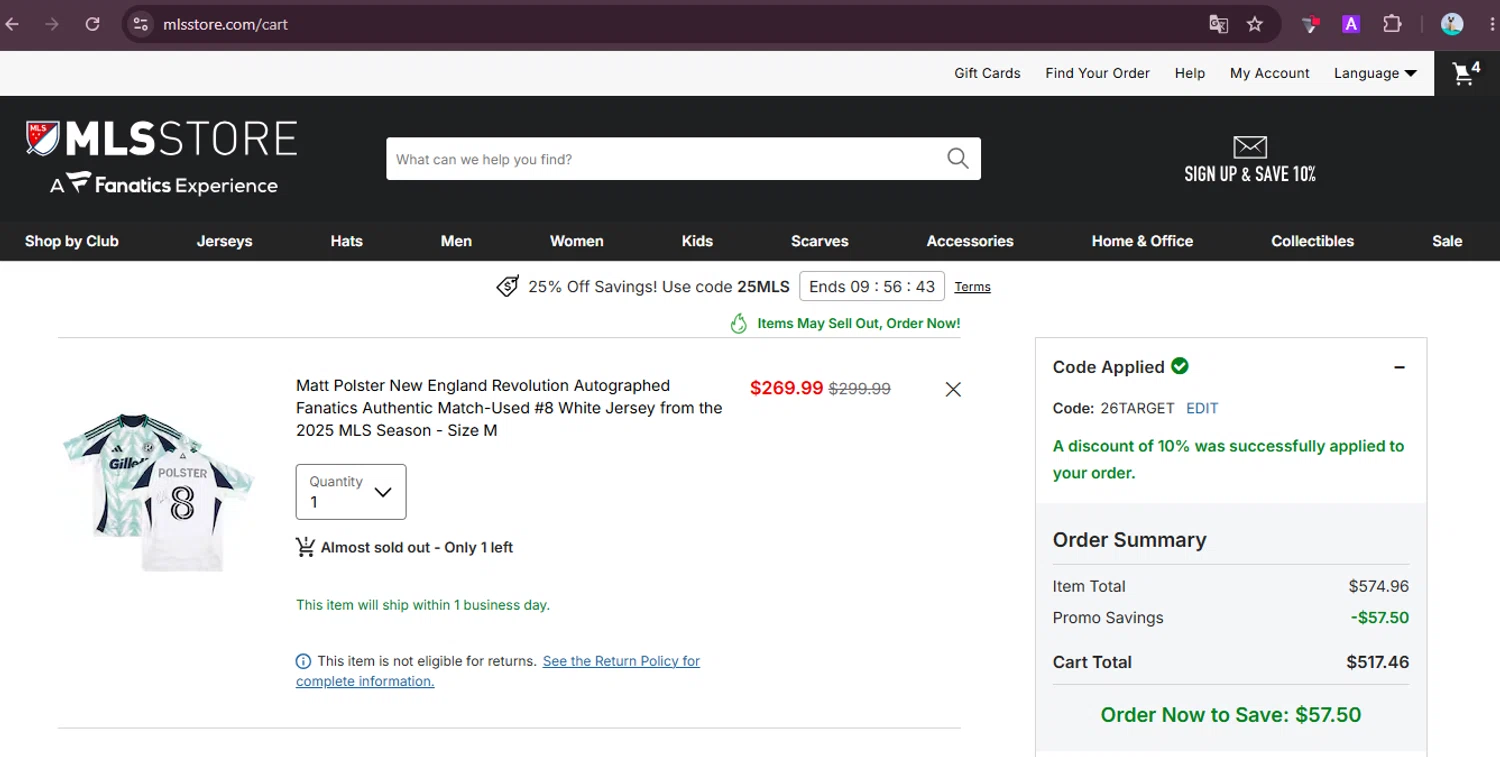Click the envelope sign-up icon
Image resolution: width=1500 pixels, height=757 pixels.
click(x=1250, y=147)
